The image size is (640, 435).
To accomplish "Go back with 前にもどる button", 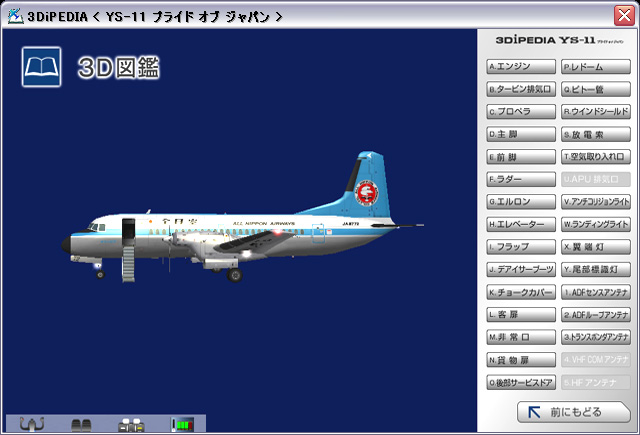I will pyautogui.click(x=574, y=412).
